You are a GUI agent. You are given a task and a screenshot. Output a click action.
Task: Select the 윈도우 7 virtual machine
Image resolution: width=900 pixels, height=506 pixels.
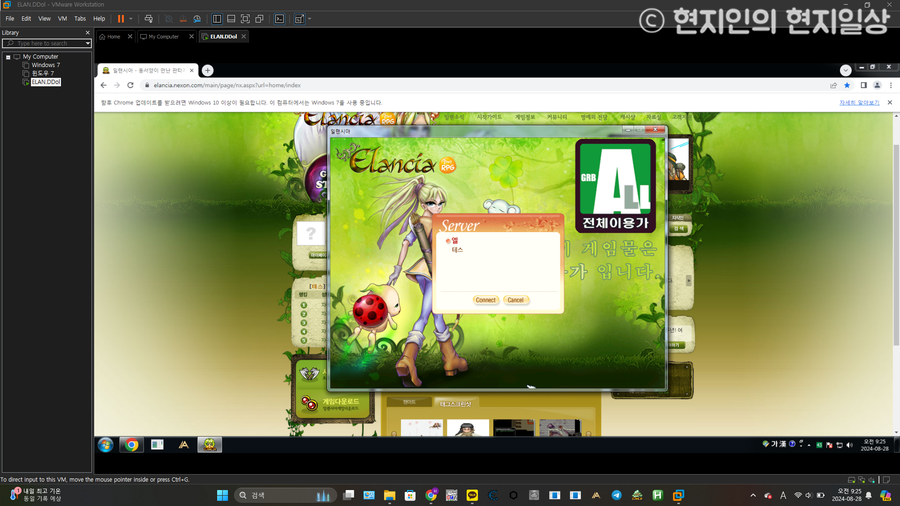[x=42, y=73]
